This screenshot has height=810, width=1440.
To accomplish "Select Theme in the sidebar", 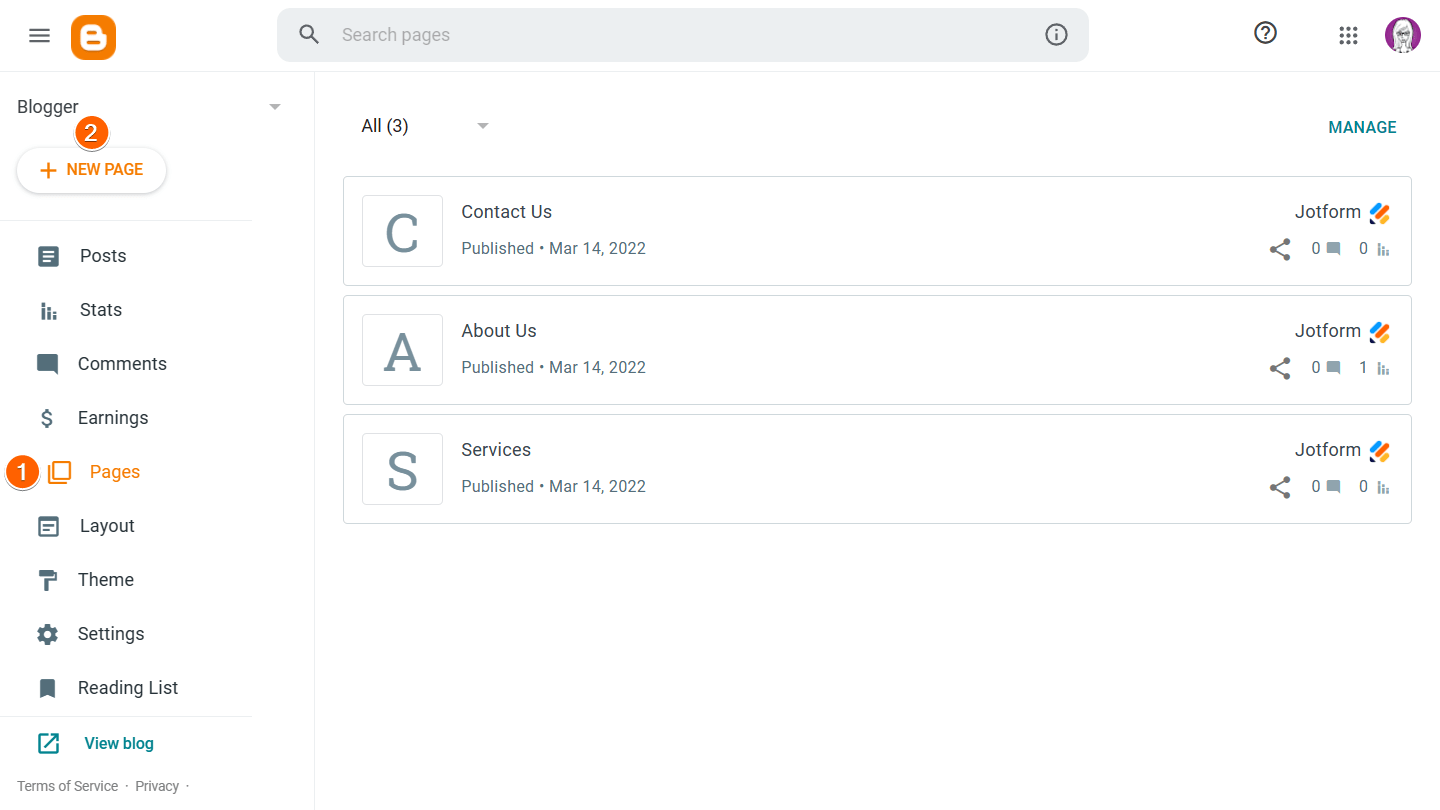I will point(105,580).
